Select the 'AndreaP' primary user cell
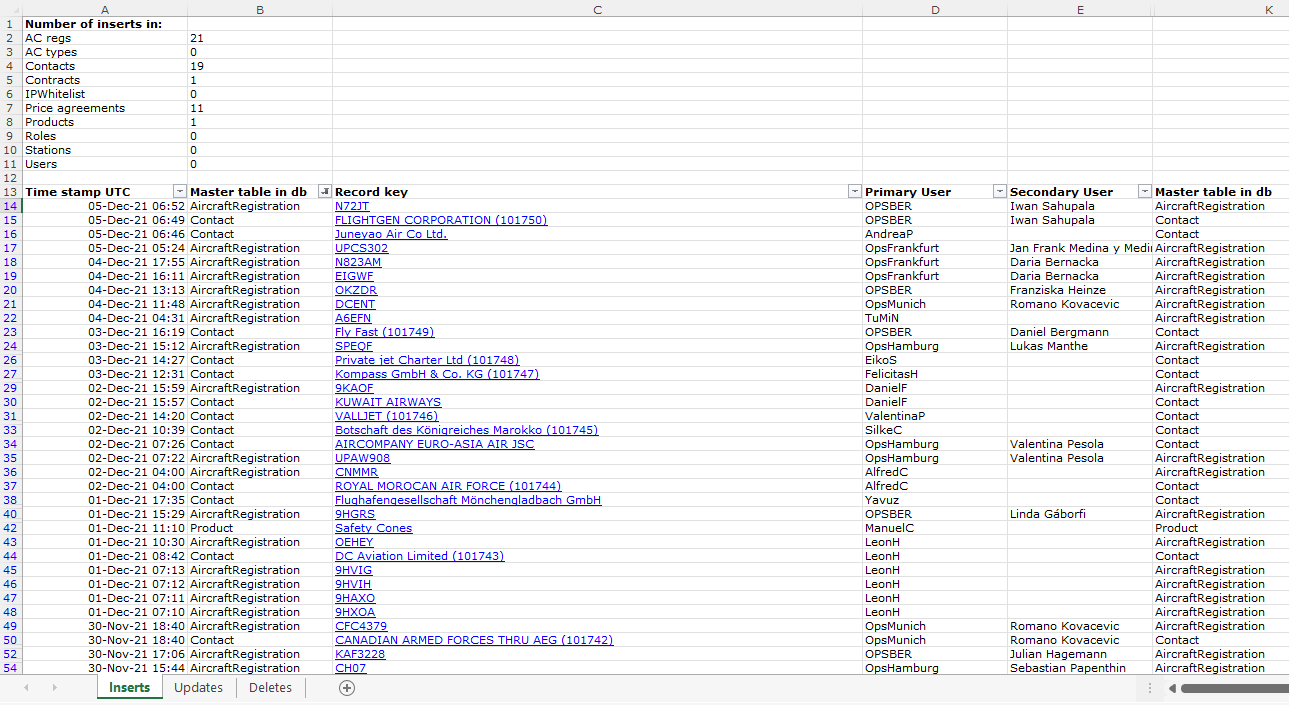The image size is (1289, 705). pyautogui.click(x=935, y=234)
